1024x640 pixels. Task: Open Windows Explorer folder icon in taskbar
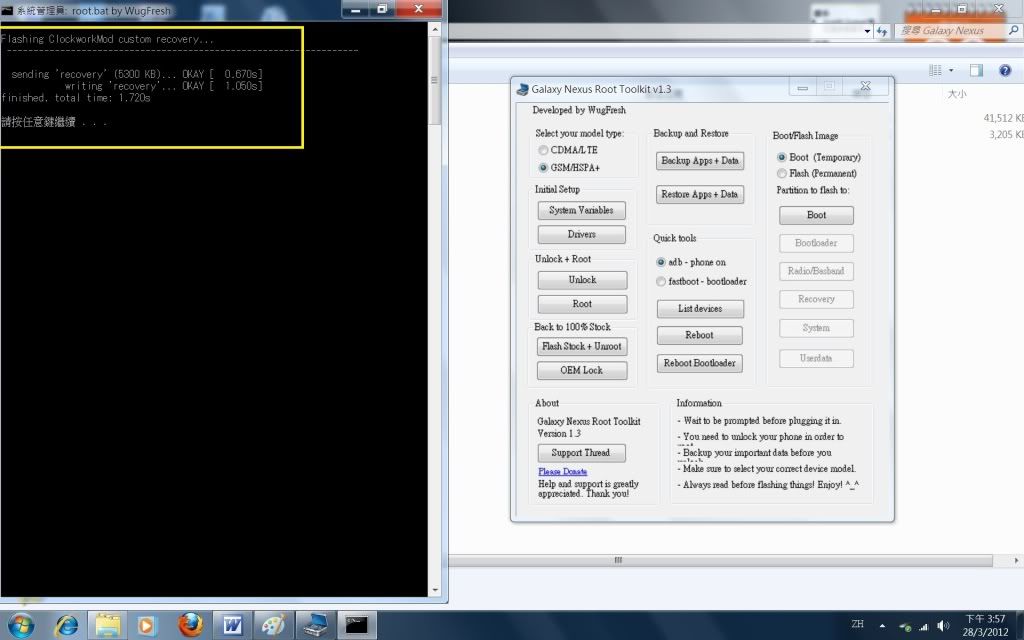(107, 626)
